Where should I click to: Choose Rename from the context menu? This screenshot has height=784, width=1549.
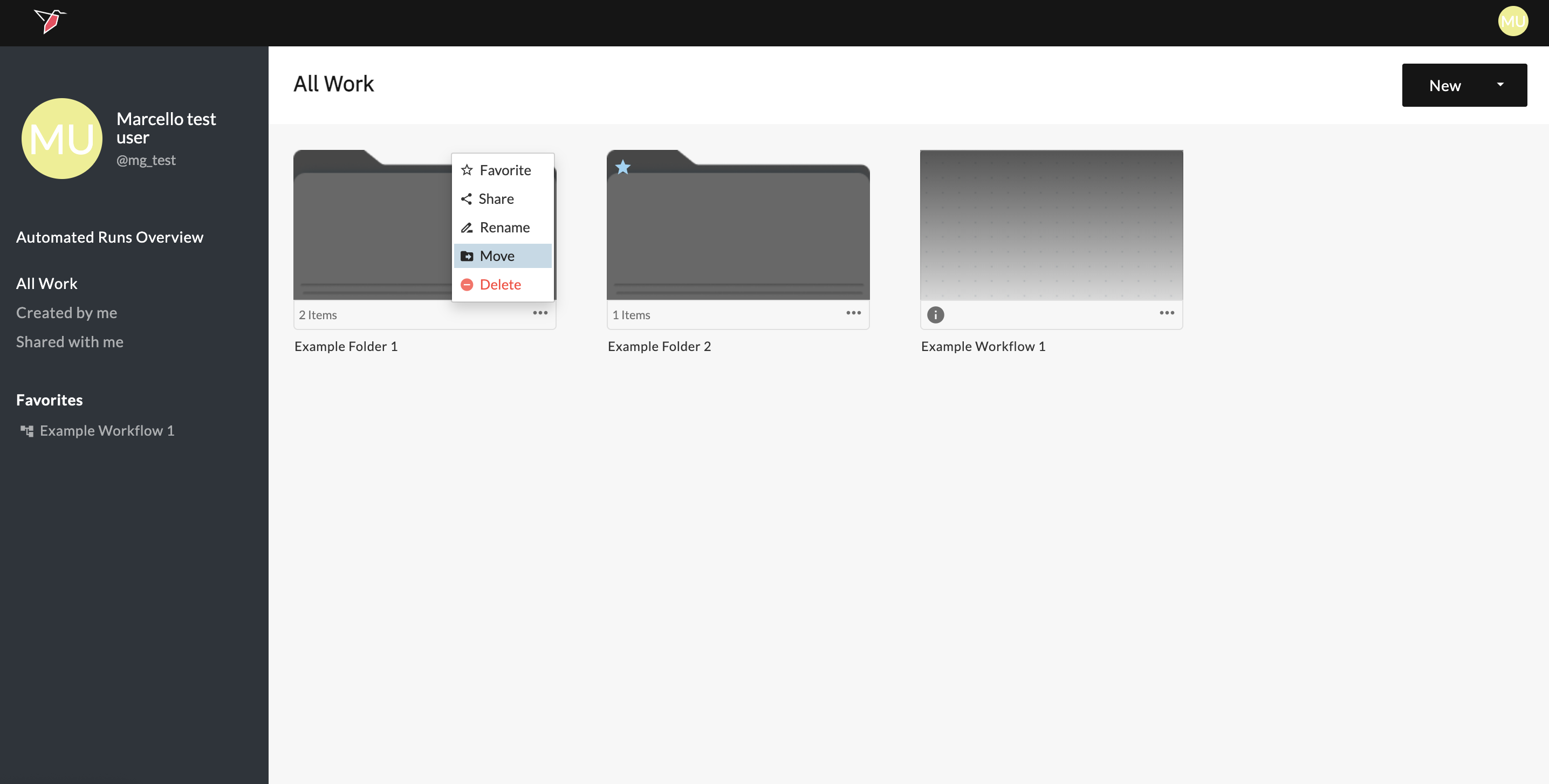pos(503,227)
